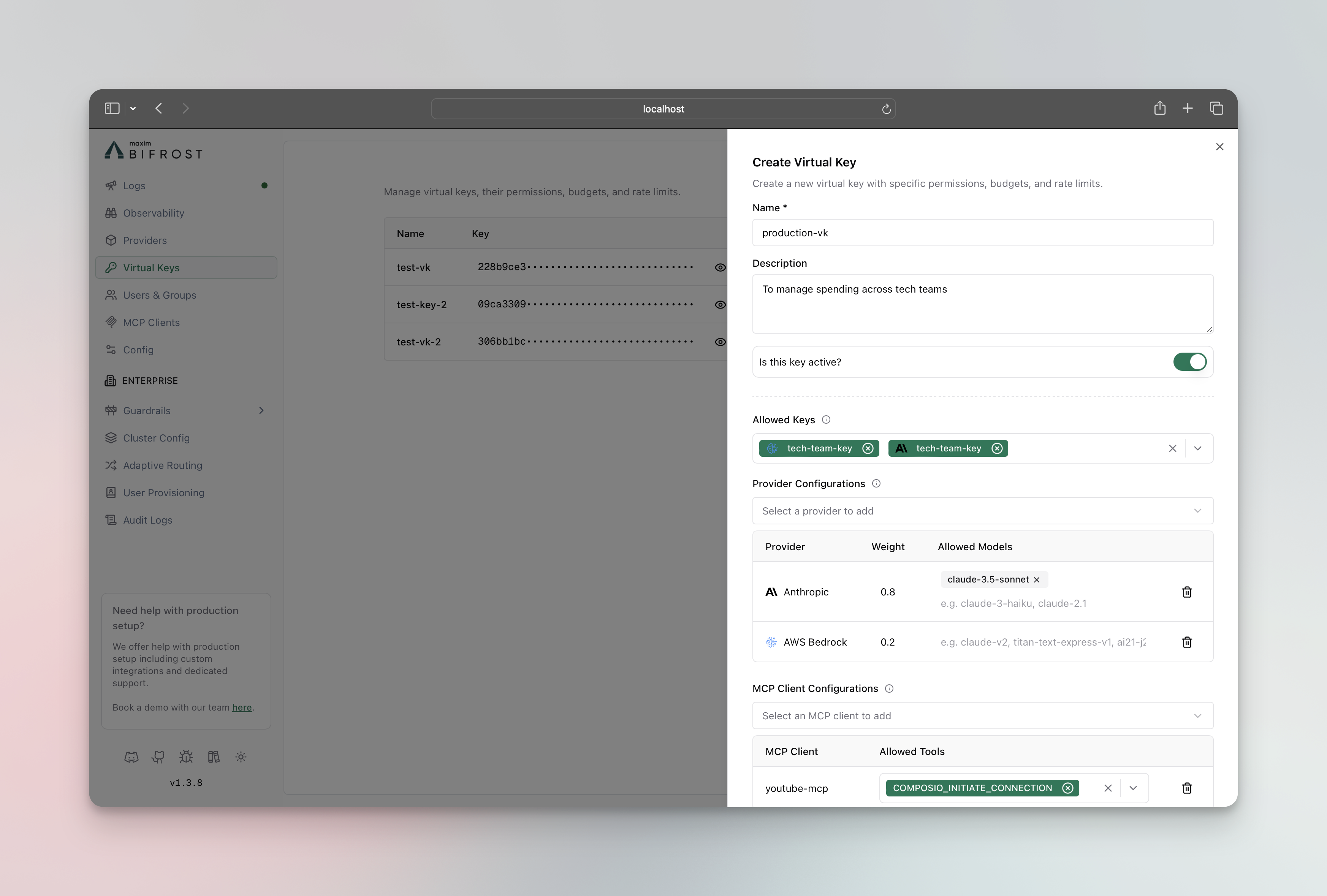Switch to the Logs section

(134, 185)
